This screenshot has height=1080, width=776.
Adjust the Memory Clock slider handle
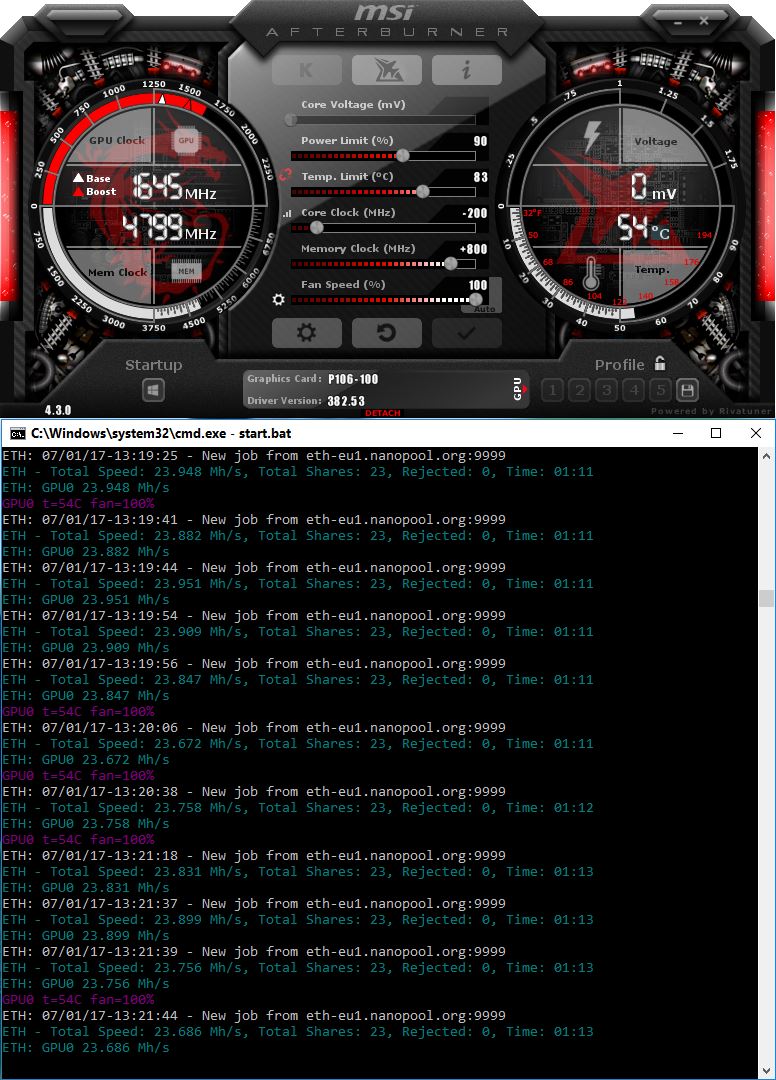[x=450, y=263]
